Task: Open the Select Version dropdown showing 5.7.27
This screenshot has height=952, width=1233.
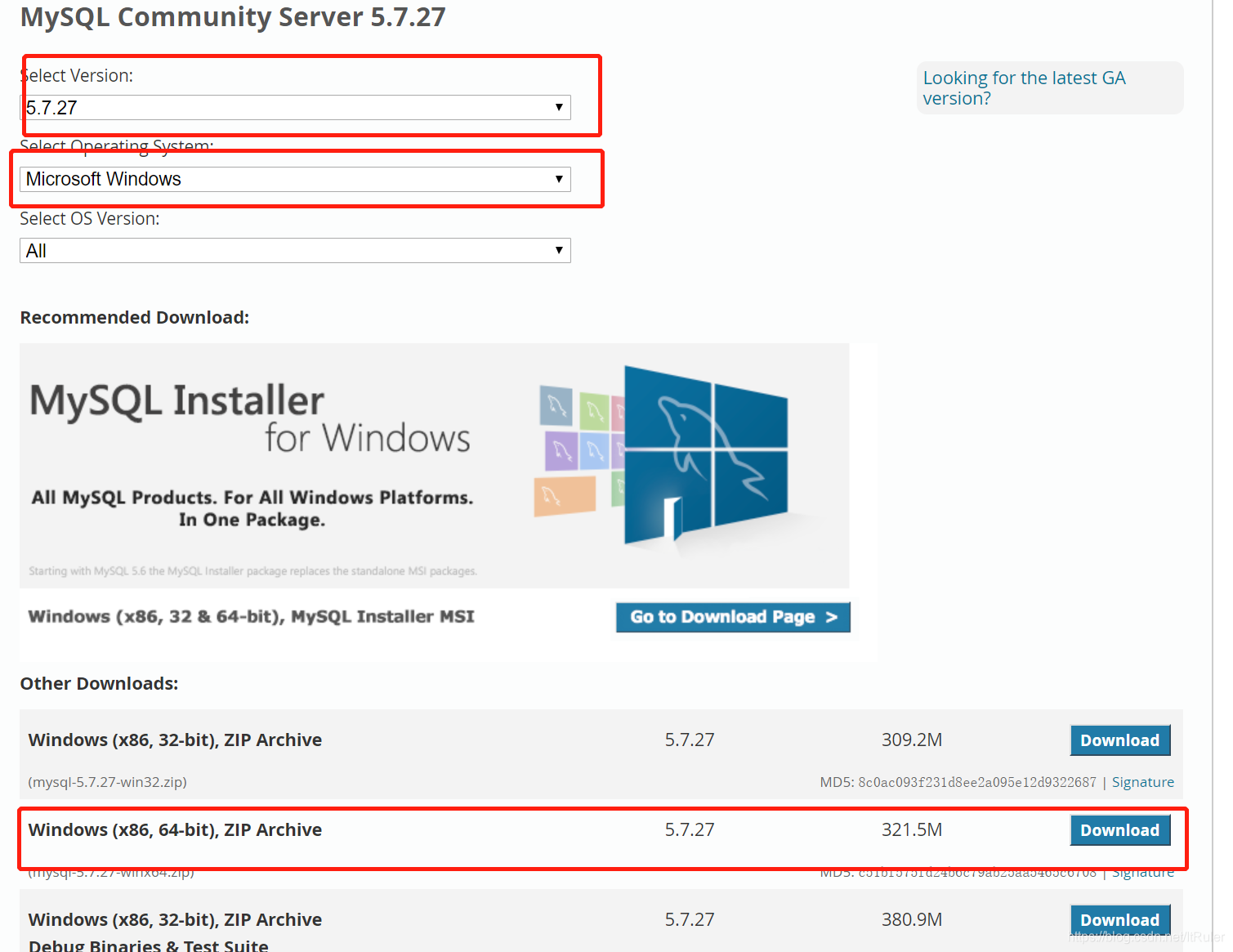Action: [x=295, y=108]
